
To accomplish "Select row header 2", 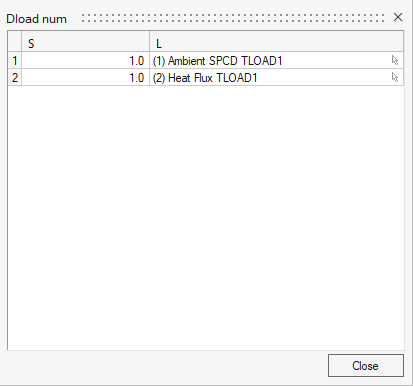I will [15, 77].
